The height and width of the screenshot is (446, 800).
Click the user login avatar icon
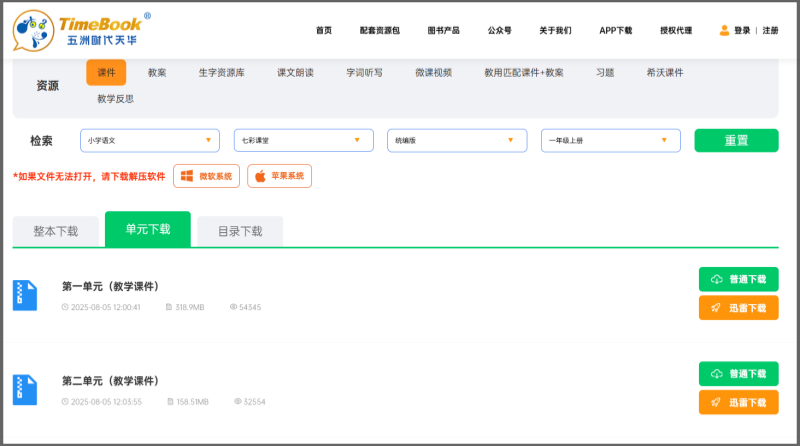tap(724, 31)
